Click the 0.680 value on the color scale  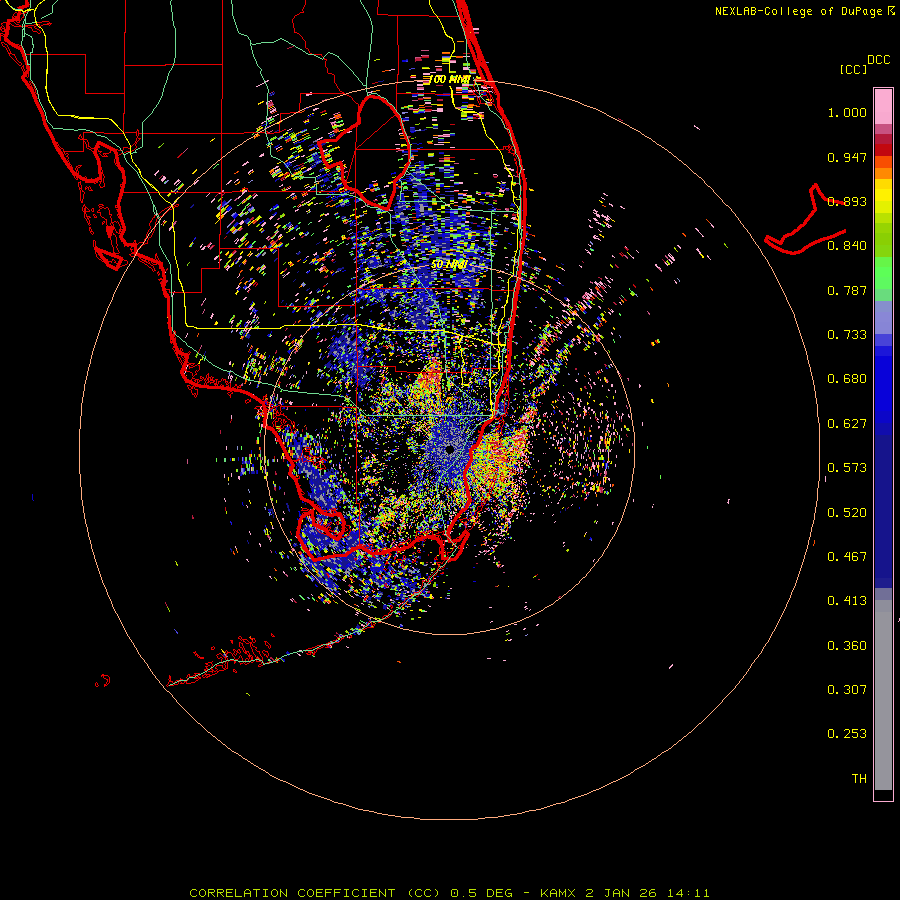(x=847, y=379)
